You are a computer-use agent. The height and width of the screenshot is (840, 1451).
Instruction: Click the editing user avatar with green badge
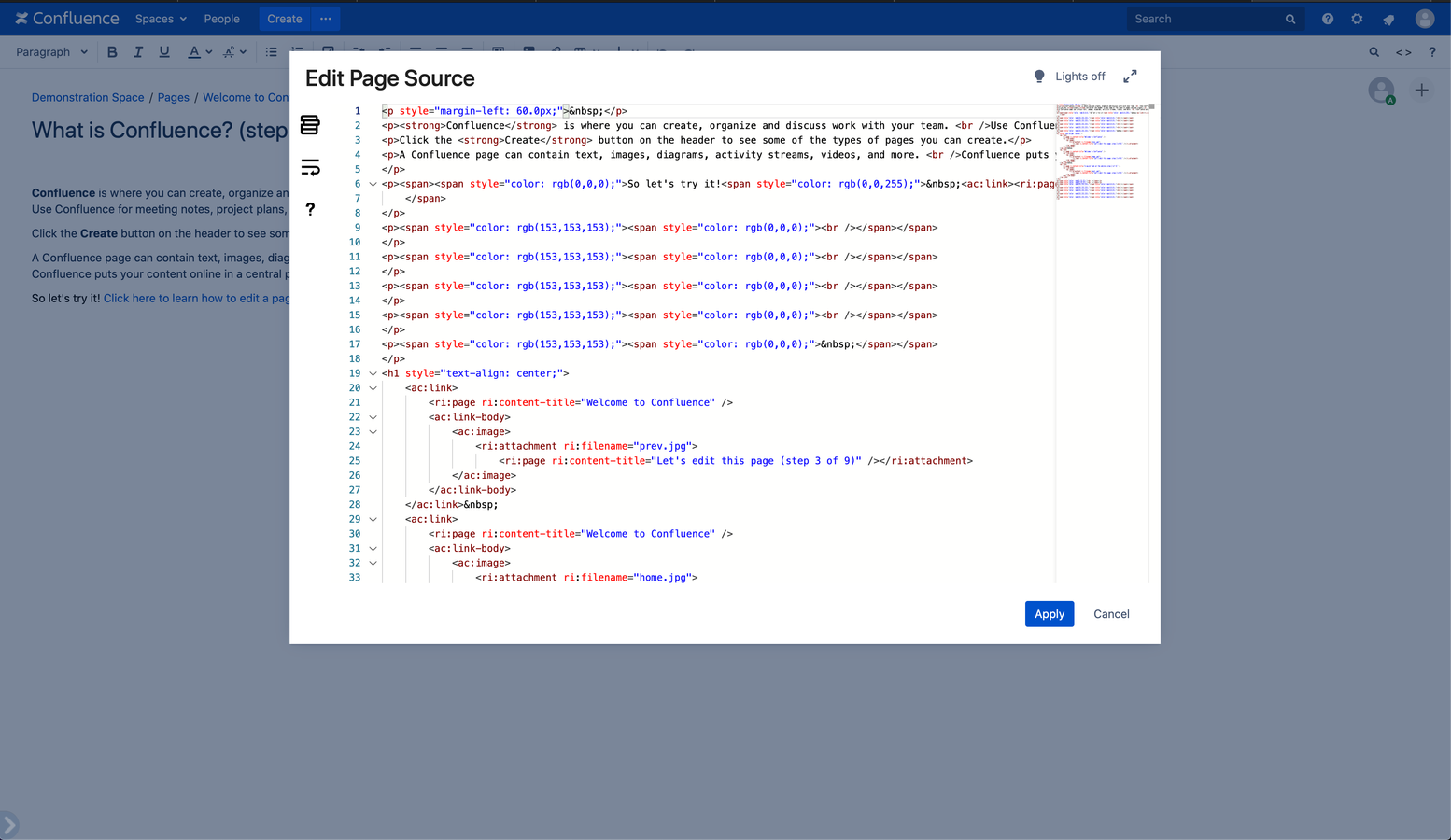pos(1382,91)
